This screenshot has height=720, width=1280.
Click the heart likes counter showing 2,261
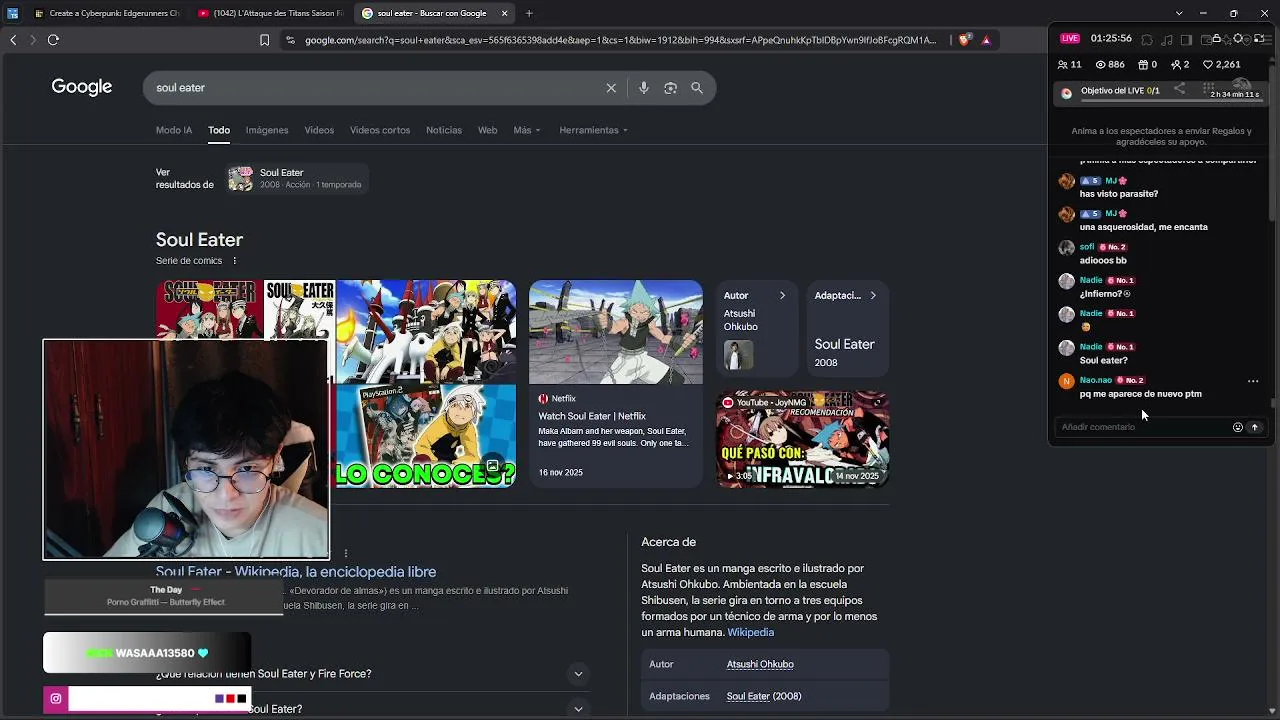(1221, 65)
